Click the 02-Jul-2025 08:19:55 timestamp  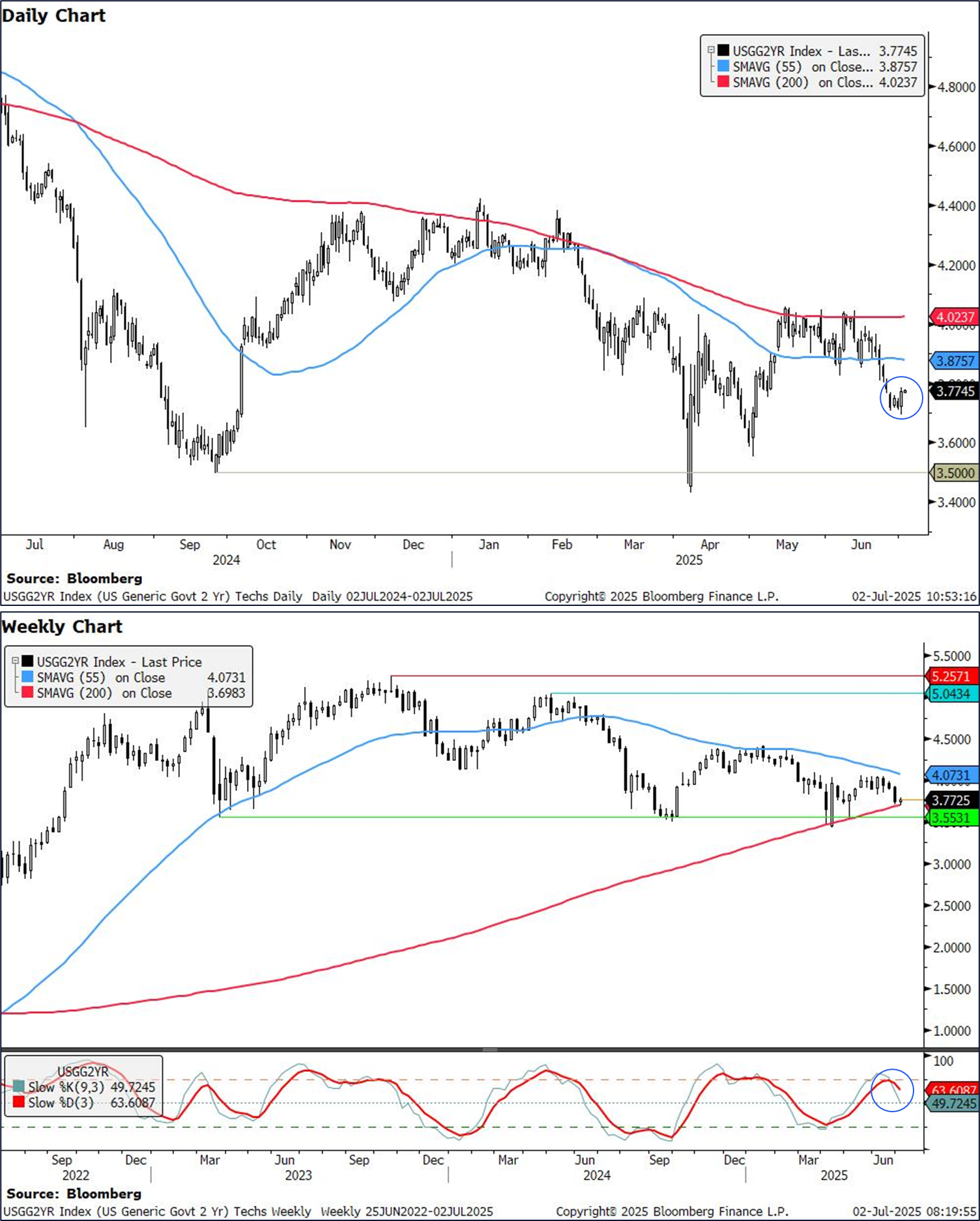point(915,1212)
